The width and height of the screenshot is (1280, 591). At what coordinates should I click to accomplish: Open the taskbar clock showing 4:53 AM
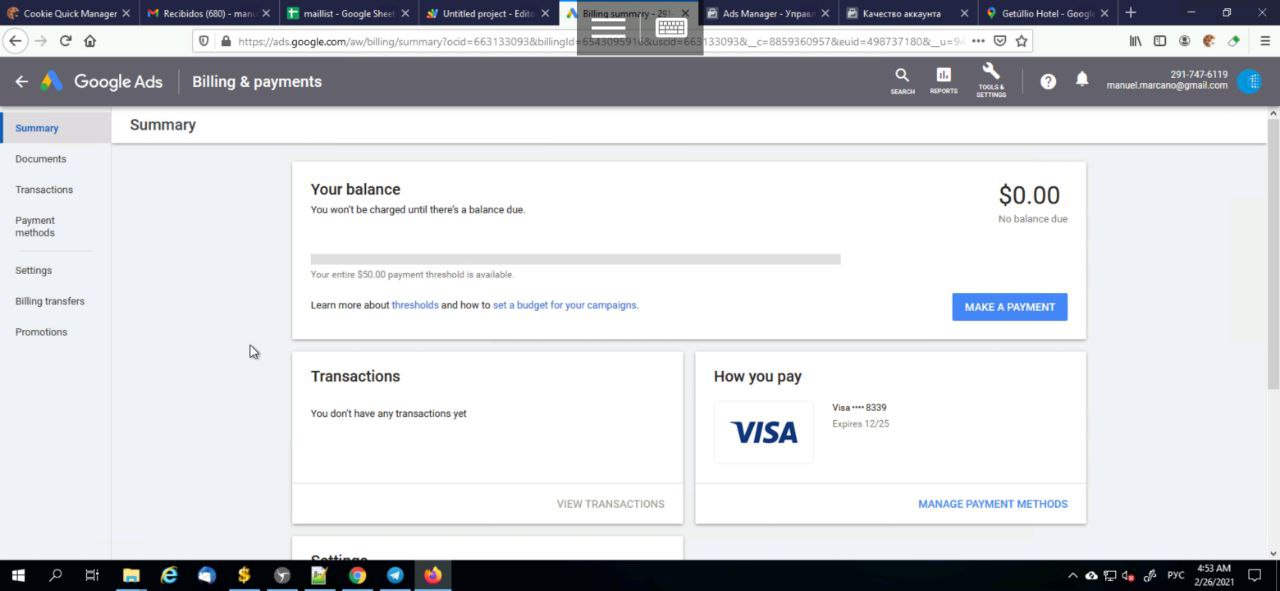[1213, 575]
